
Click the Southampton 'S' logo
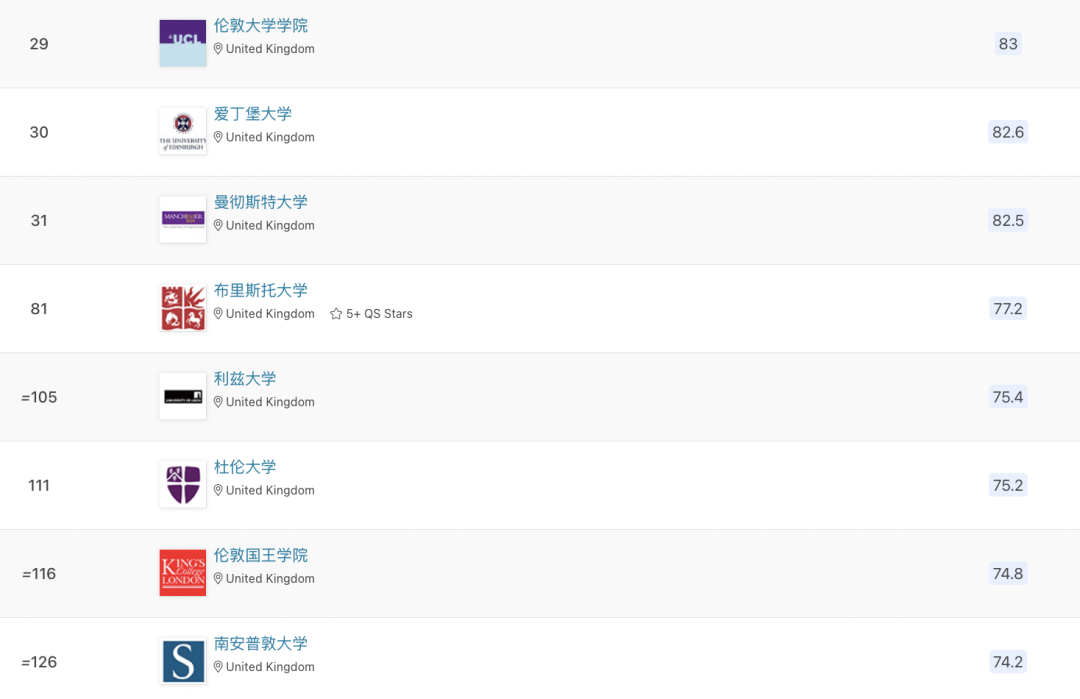point(183,661)
